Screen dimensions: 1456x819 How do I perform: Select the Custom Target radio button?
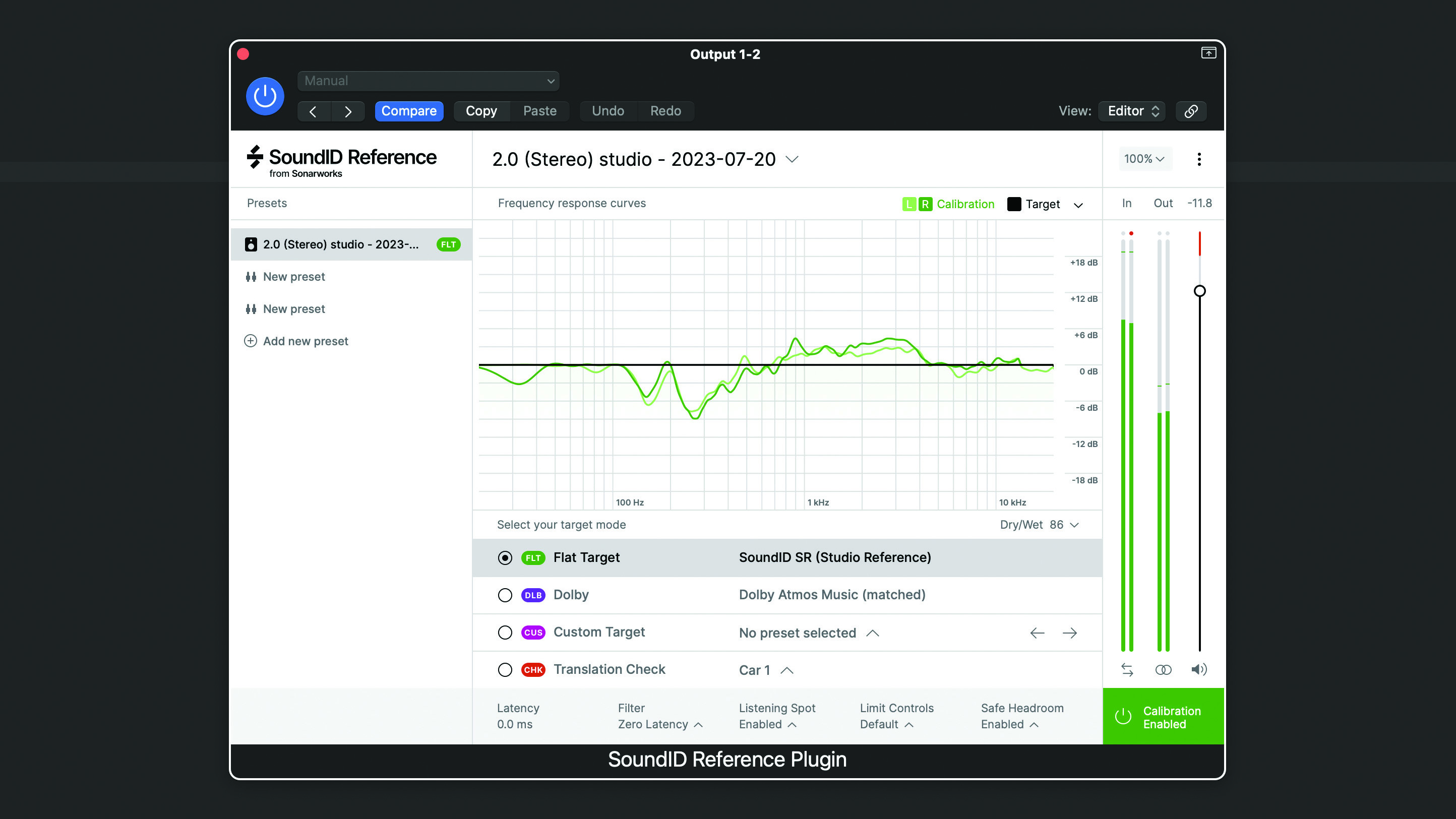[505, 633]
